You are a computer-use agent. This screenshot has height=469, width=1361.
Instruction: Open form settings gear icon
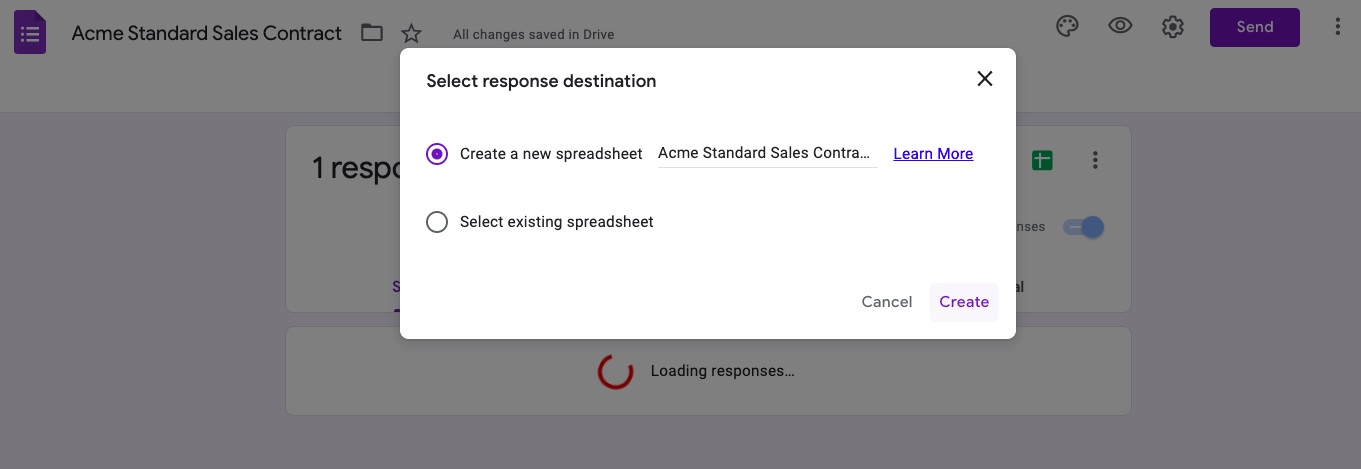pos(1173,27)
